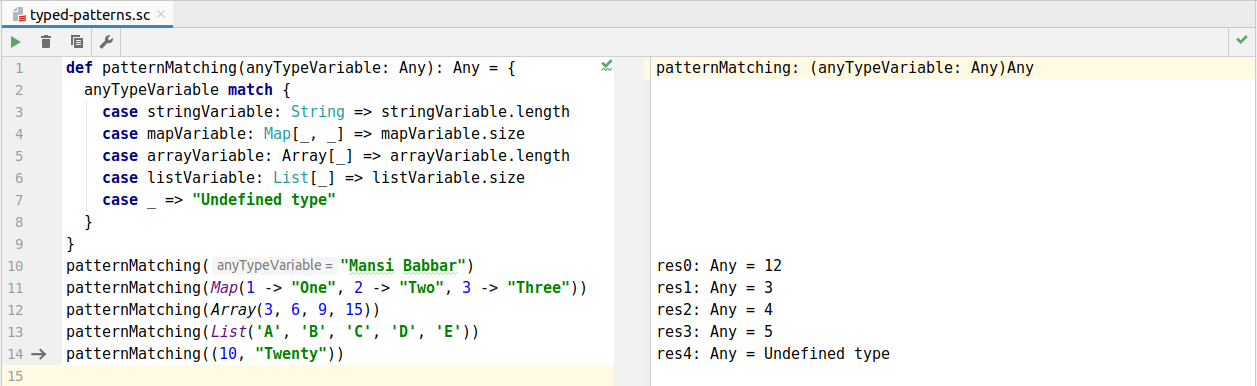Click output 'res0: Any = 12'
This screenshot has width=1257, height=386.
tap(719, 266)
